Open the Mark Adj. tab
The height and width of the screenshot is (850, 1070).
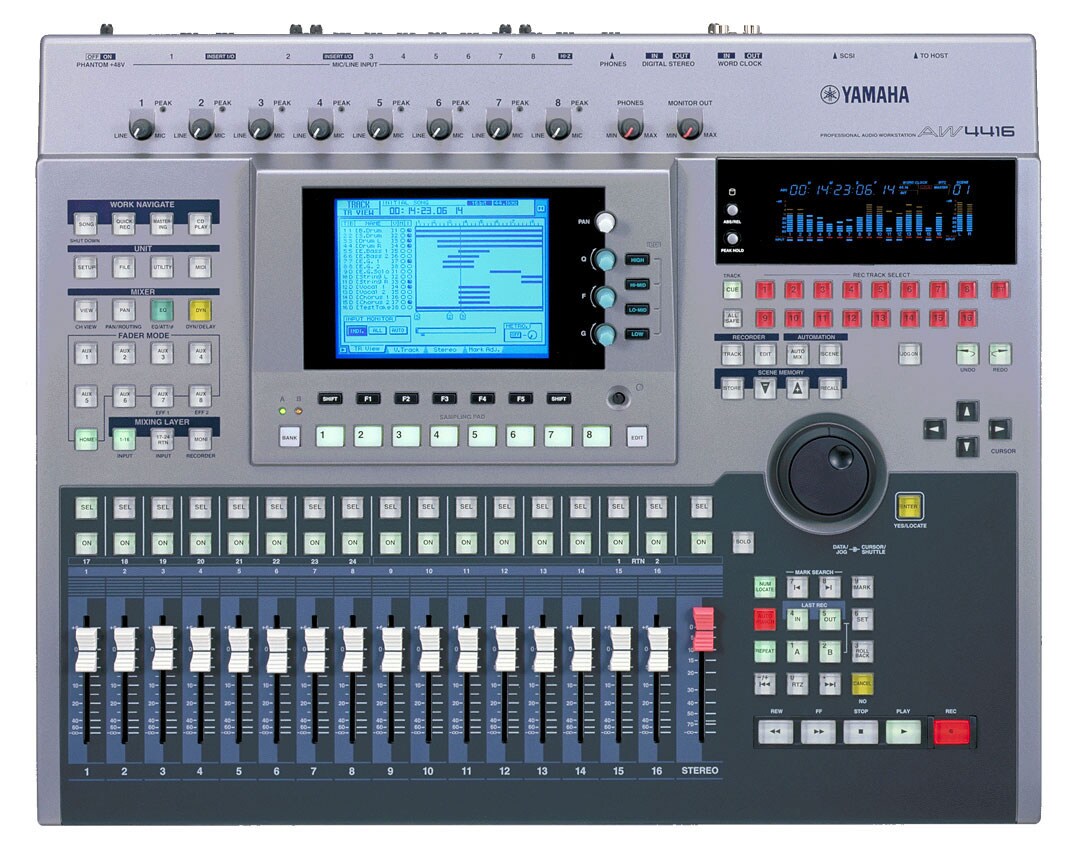point(483,349)
